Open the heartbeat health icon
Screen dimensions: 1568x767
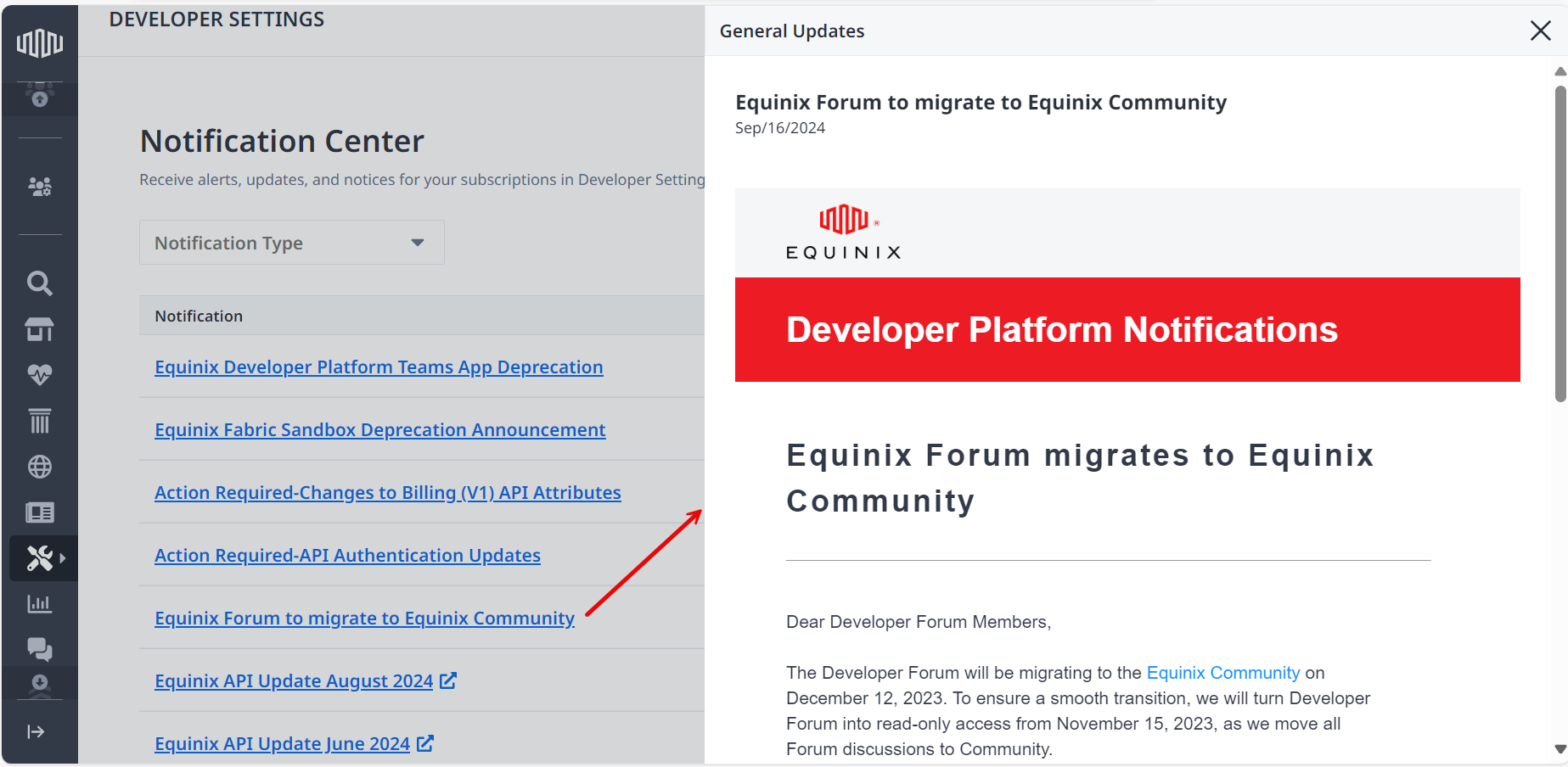[x=40, y=374]
